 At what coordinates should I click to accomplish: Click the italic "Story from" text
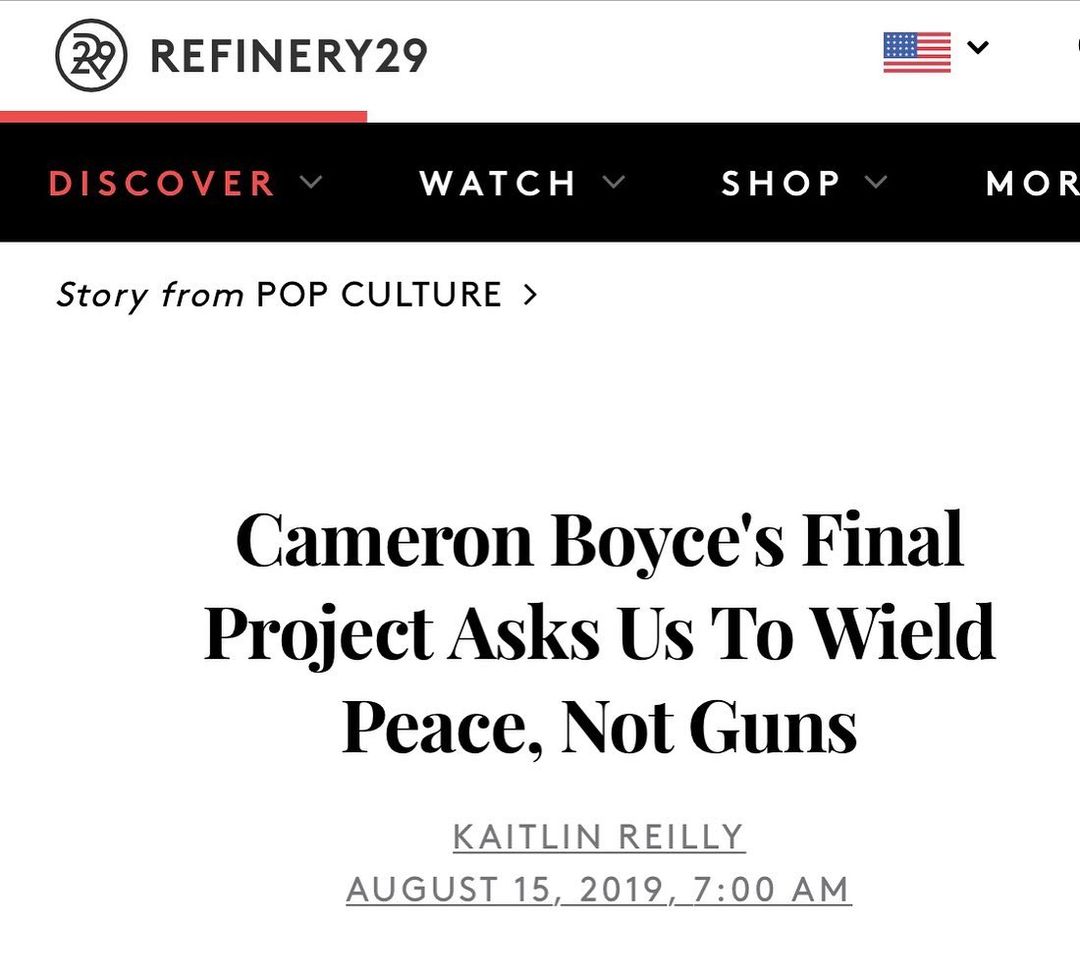click(x=149, y=295)
